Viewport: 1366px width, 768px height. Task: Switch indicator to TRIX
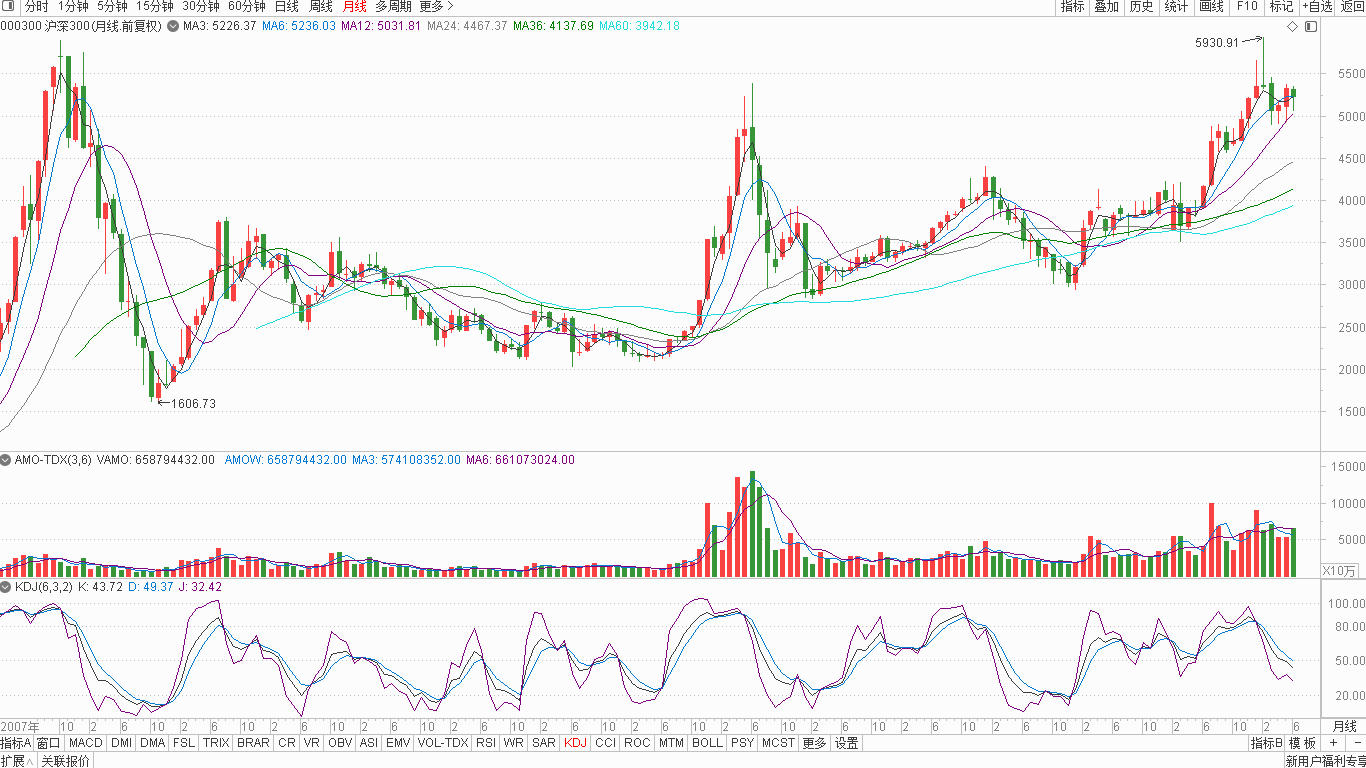click(216, 743)
